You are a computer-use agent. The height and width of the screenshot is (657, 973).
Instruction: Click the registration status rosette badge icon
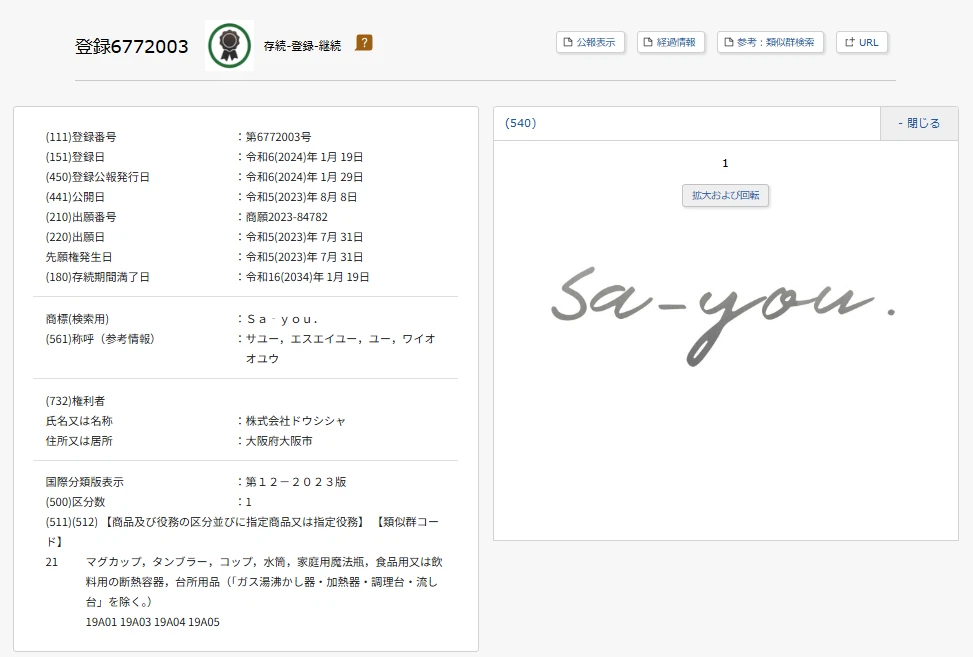[229, 46]
